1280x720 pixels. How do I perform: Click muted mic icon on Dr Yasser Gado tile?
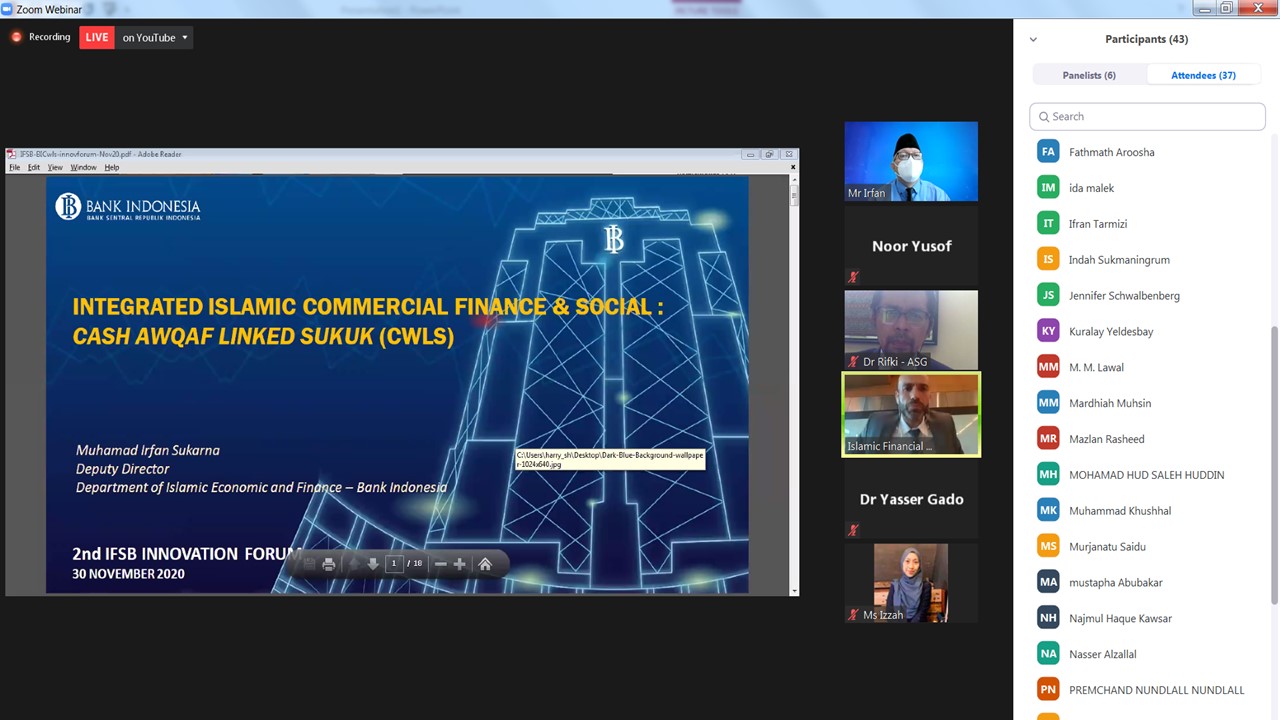(853, 530)
